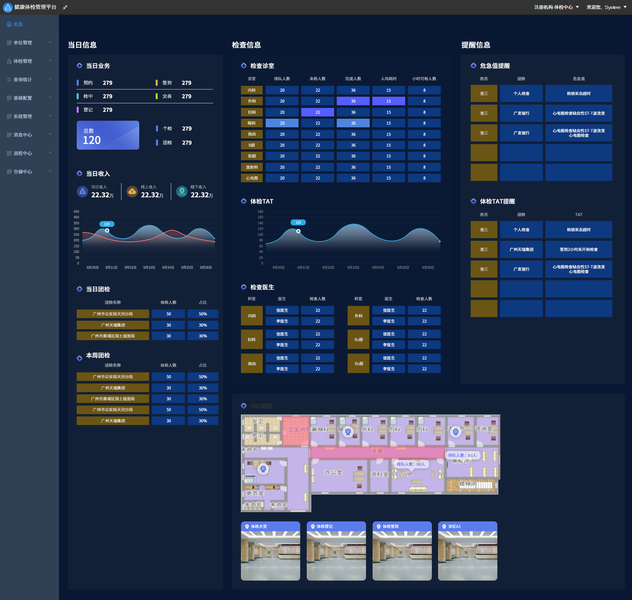Click the diamond icon beside 360监控
This screenshot has height=600, width=632.
243,405
